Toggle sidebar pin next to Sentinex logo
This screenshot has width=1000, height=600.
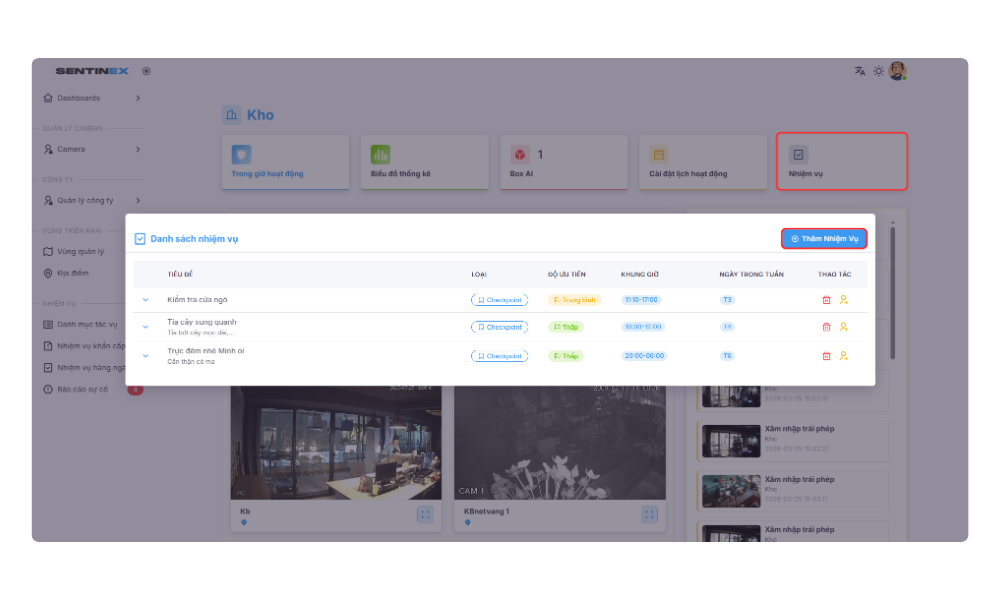tap(146, 71)
